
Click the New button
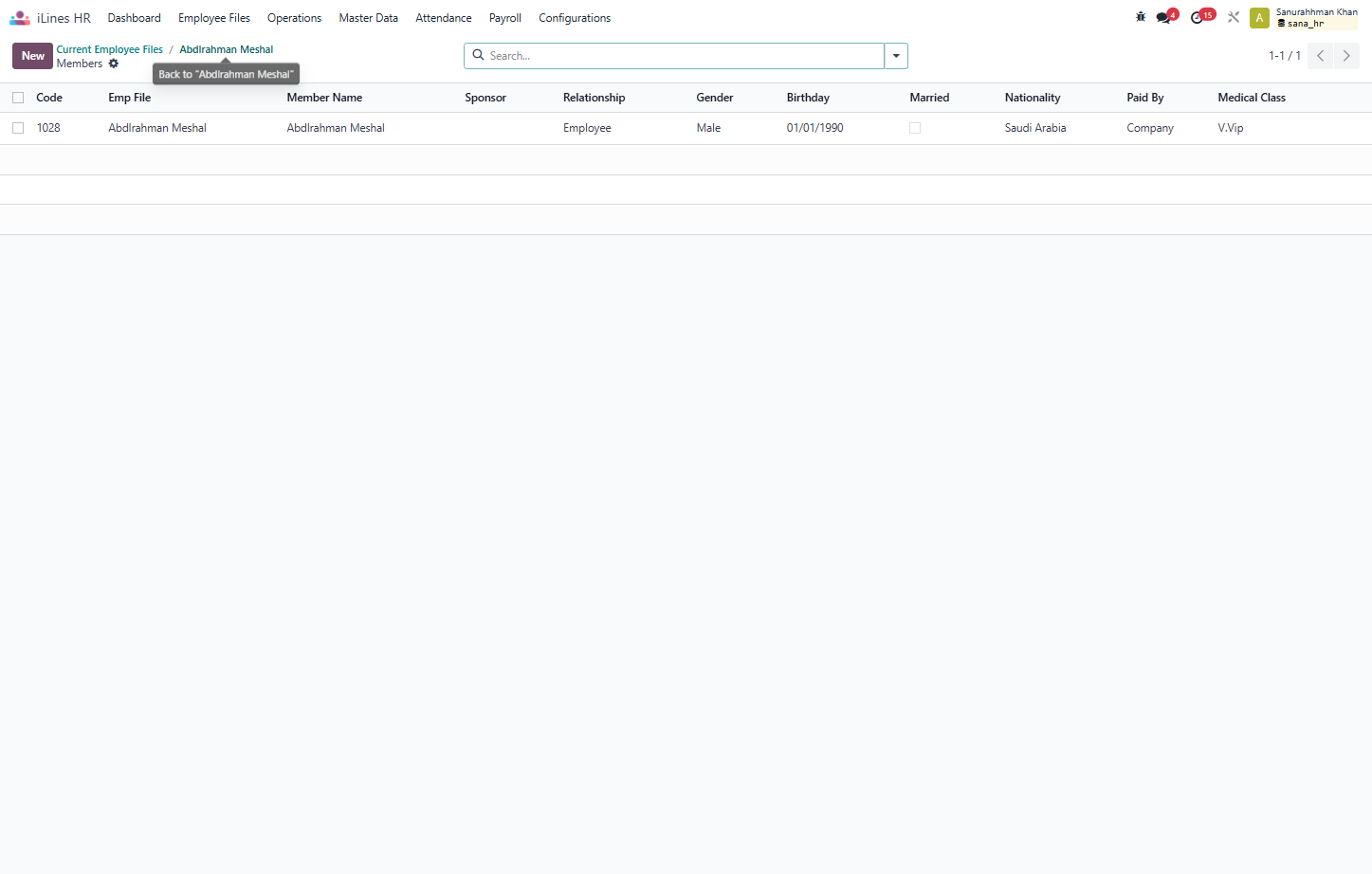pyautogui.click(x=33, y=56)
